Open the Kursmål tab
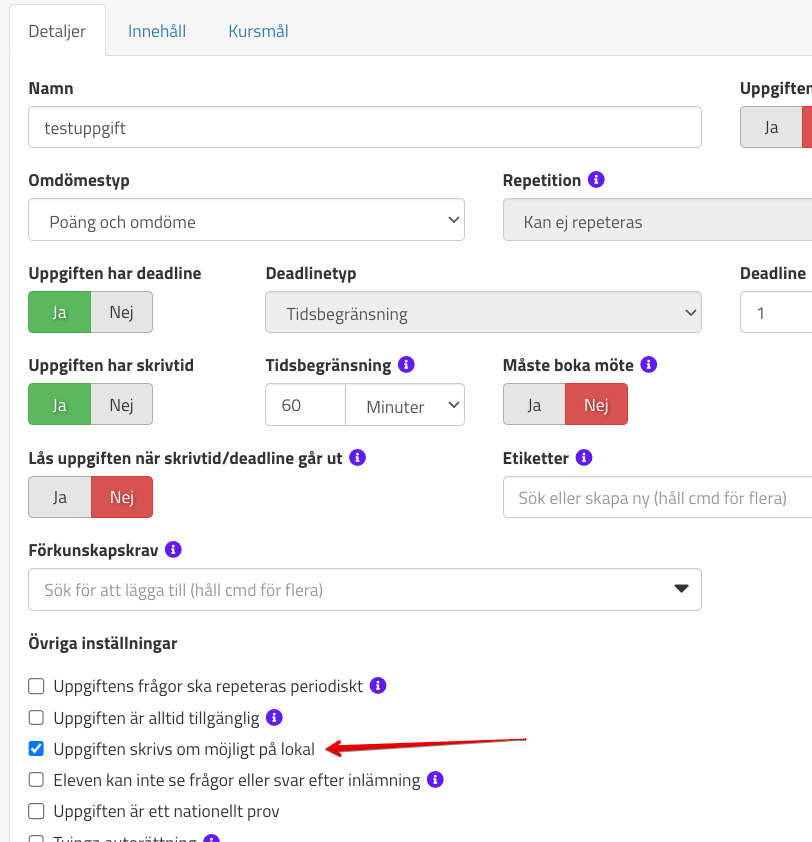This screenshot has height=842, width=812. pyautogui.click(x=258, y=31)
